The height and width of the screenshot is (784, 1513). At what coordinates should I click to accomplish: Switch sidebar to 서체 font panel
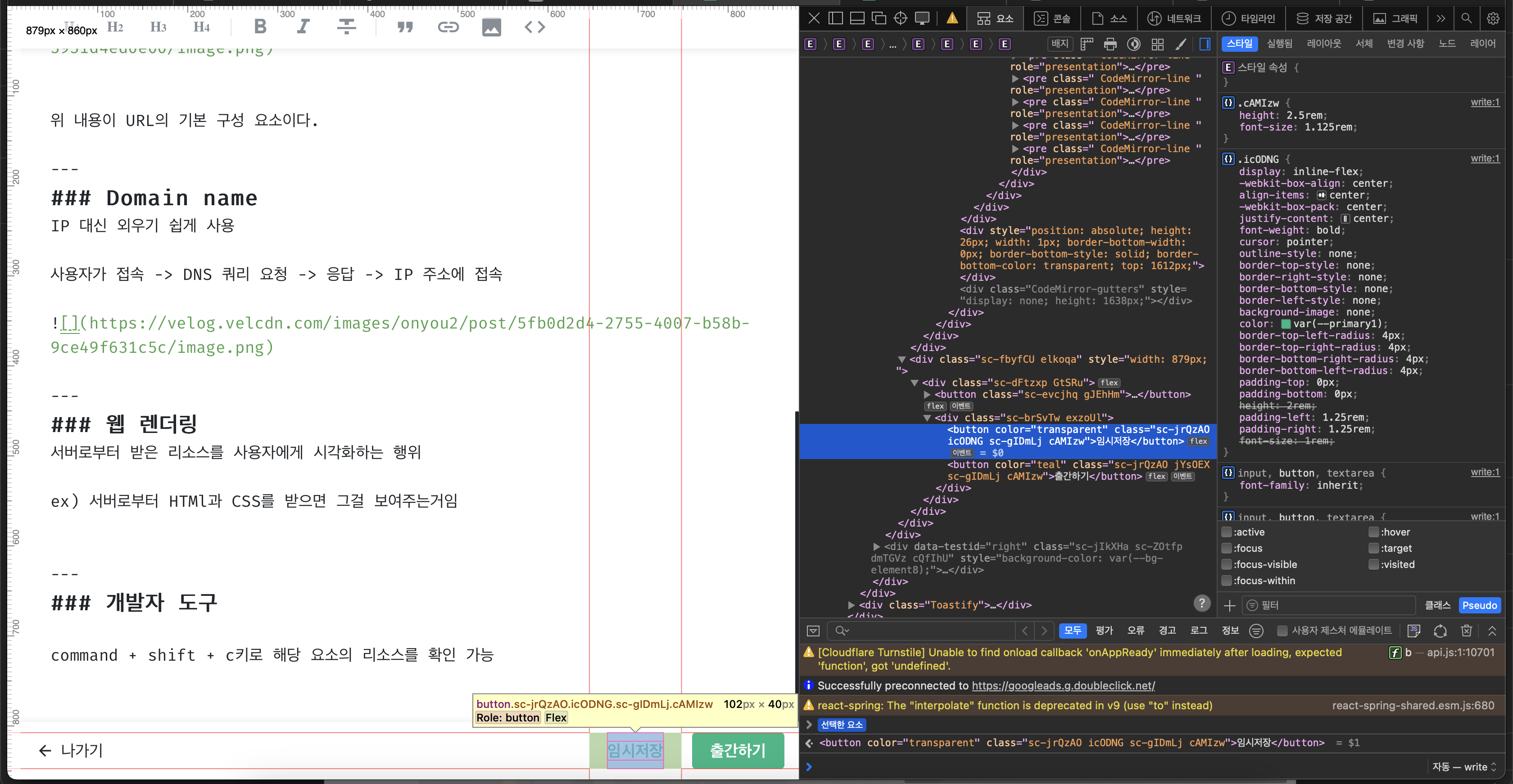(x=1364, y=43)
